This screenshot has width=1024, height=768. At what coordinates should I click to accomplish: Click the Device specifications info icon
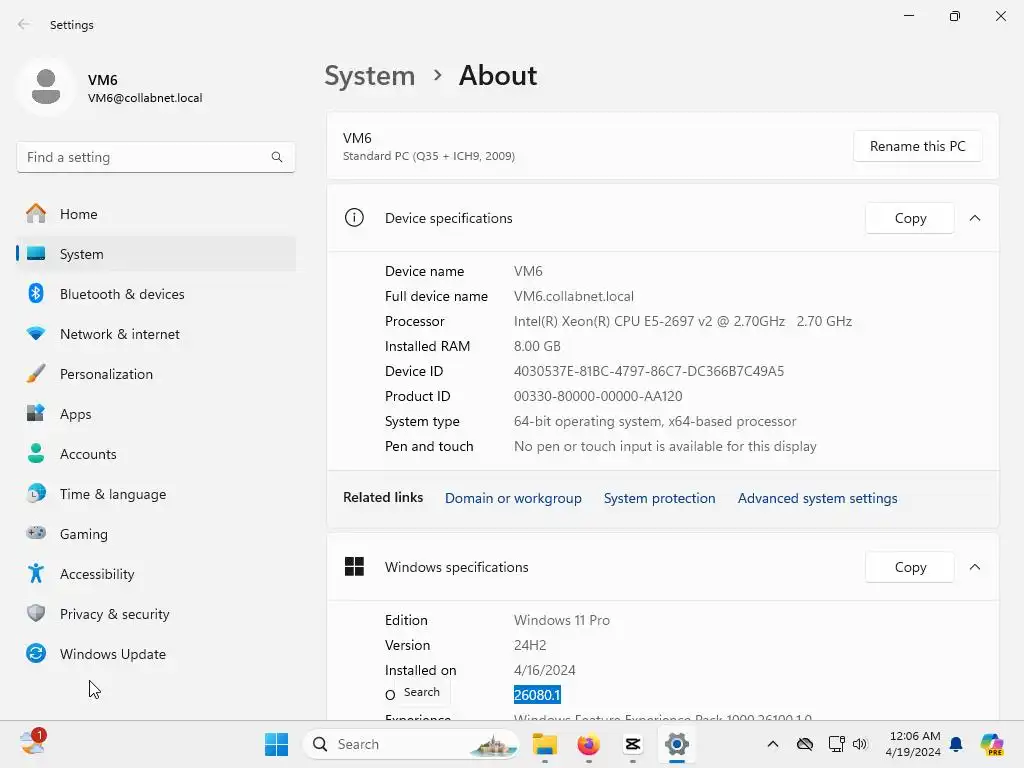[x=354, y=217]
